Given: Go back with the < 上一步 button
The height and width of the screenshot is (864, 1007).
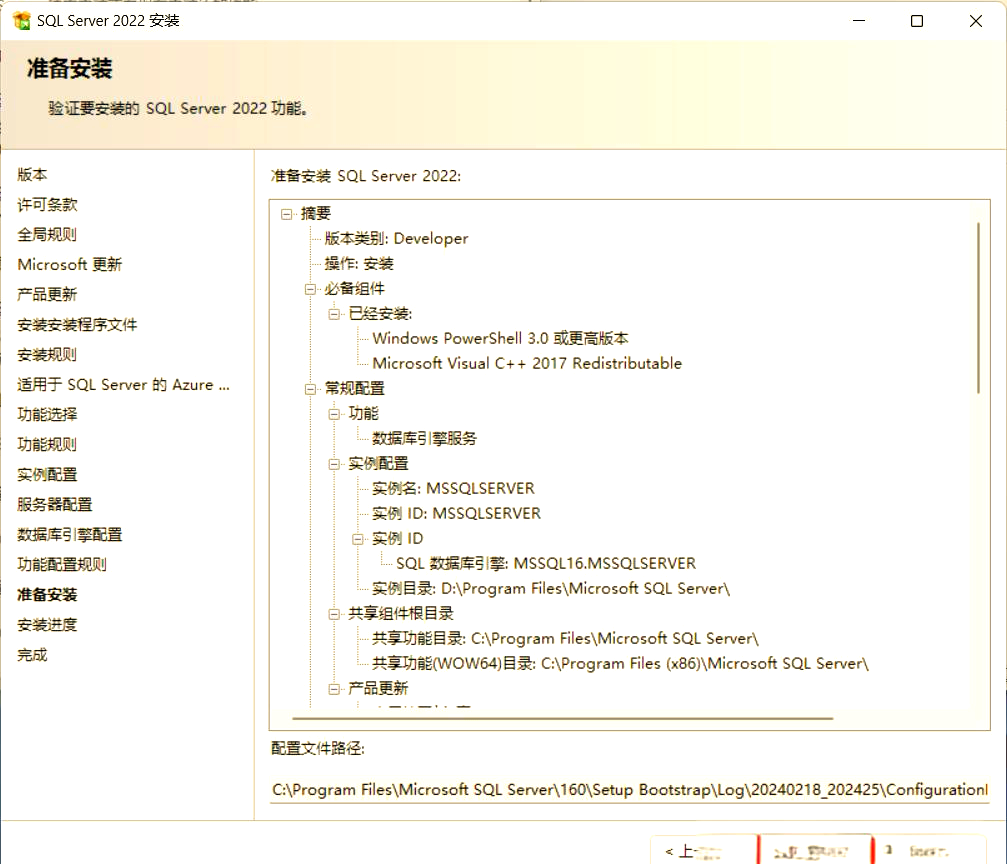Looking at the screenshot, I should (704, 851).
